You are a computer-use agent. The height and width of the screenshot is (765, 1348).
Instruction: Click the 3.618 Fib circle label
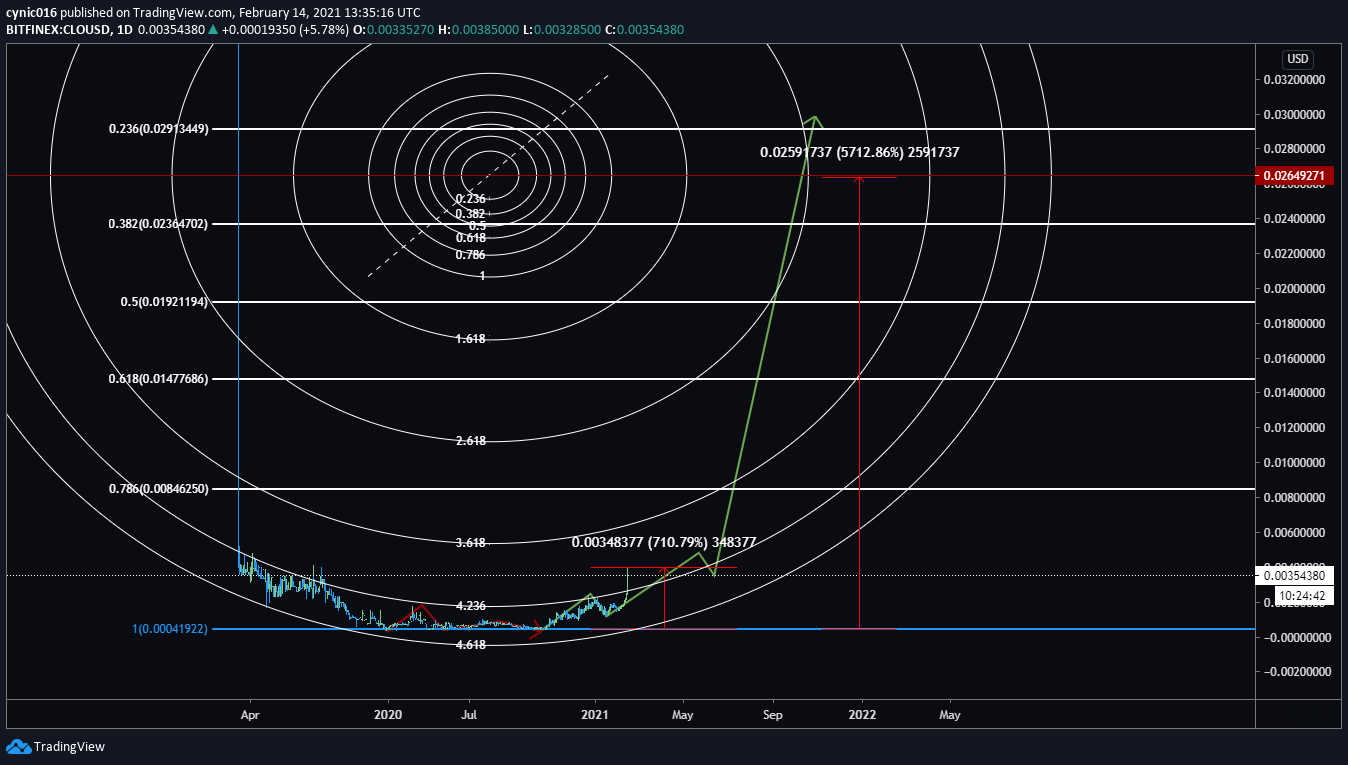point(470,543)
